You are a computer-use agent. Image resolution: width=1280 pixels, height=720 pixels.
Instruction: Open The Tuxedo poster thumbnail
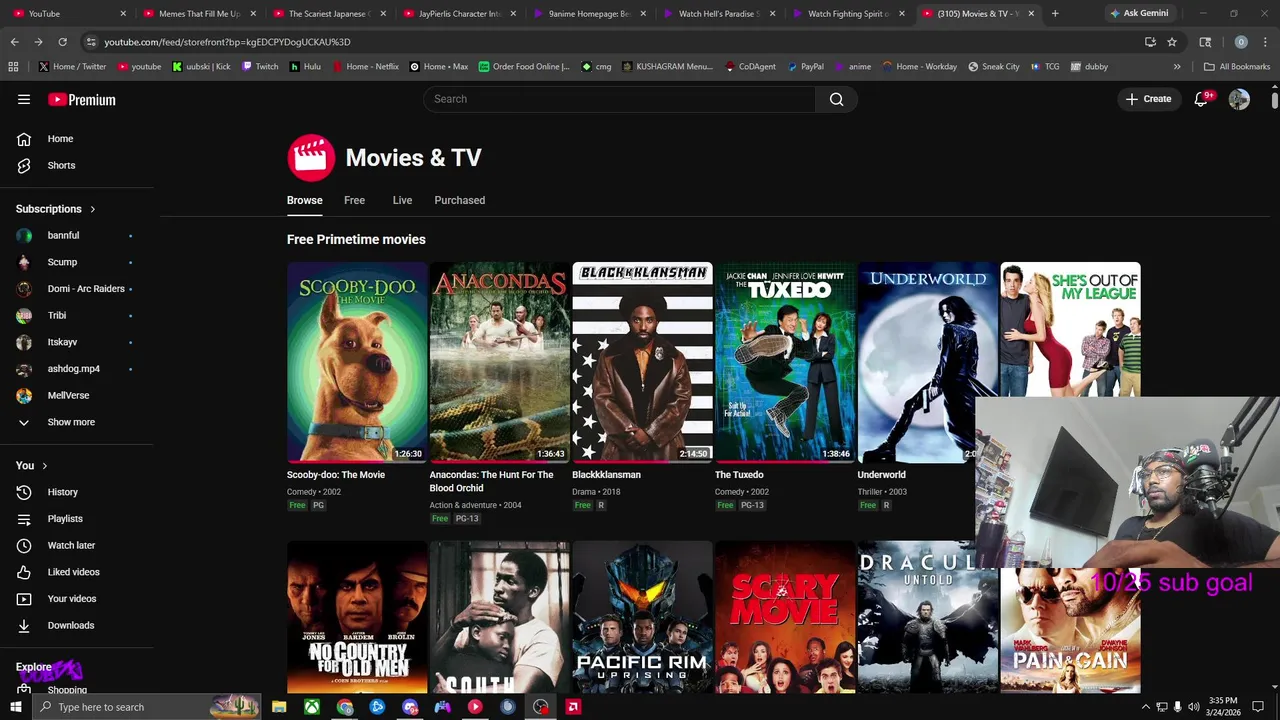785,362
